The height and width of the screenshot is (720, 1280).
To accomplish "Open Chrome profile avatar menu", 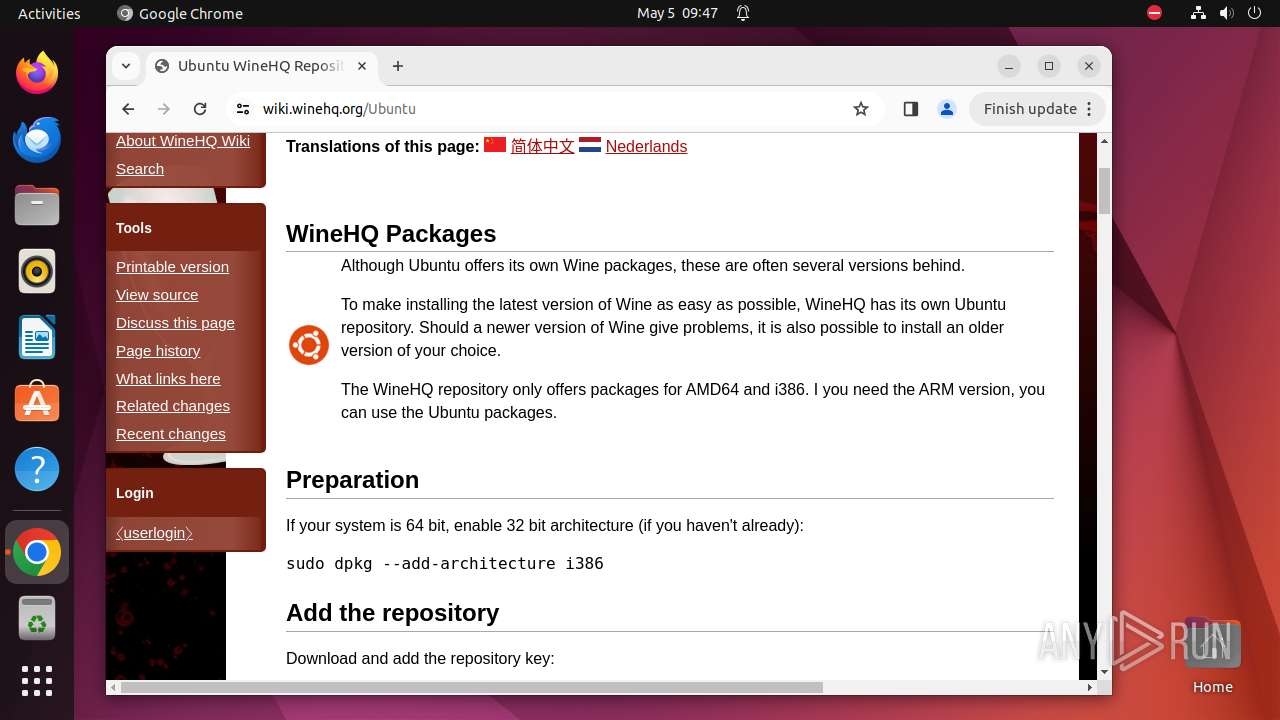I will [946, 109].
